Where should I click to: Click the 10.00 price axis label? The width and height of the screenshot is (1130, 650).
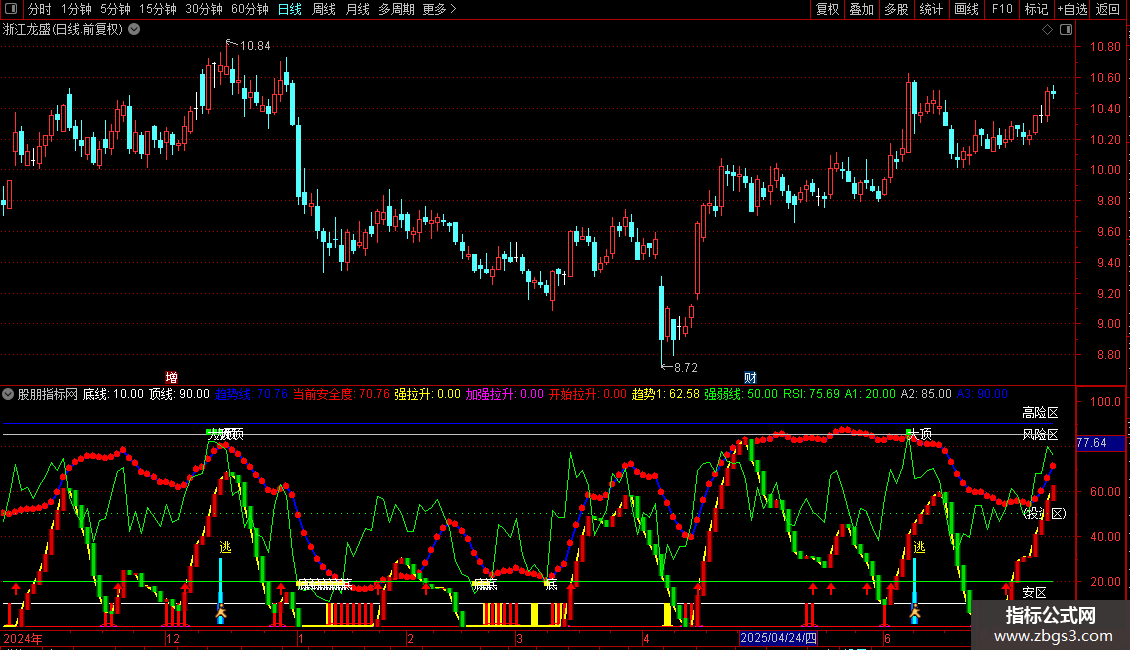click(x=1105, y=170)
